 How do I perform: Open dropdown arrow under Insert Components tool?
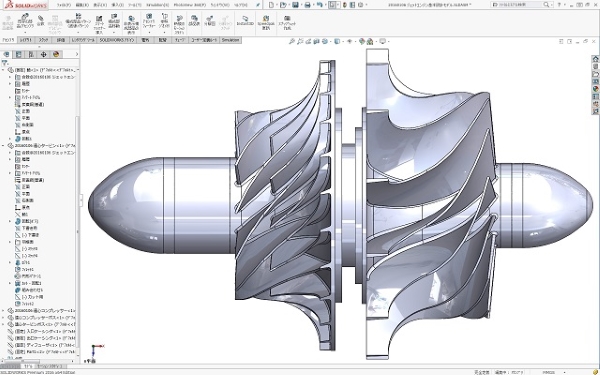pyautogui.click(x=25, y=33)
